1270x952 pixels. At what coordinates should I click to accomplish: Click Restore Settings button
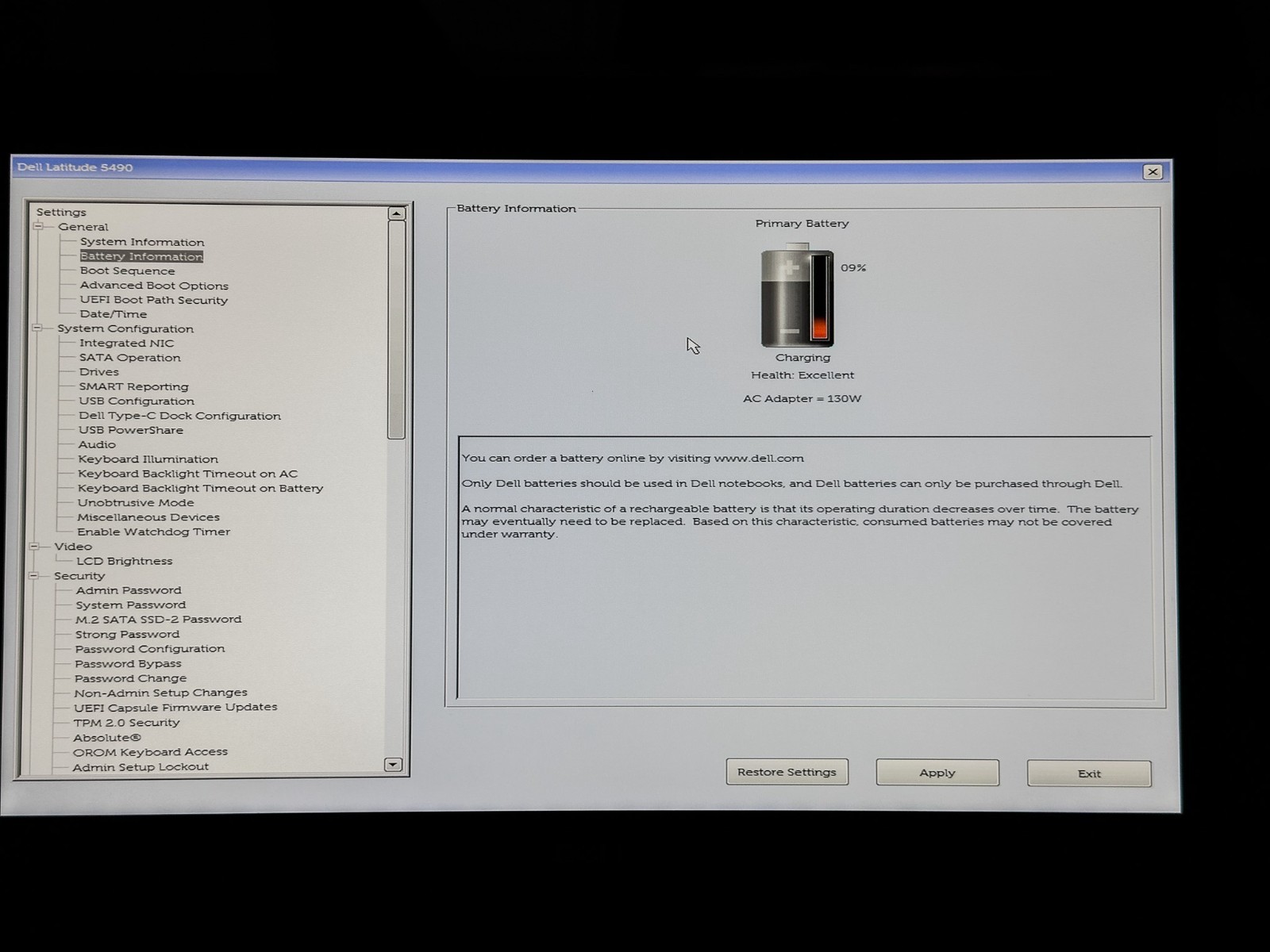point(787,772)
